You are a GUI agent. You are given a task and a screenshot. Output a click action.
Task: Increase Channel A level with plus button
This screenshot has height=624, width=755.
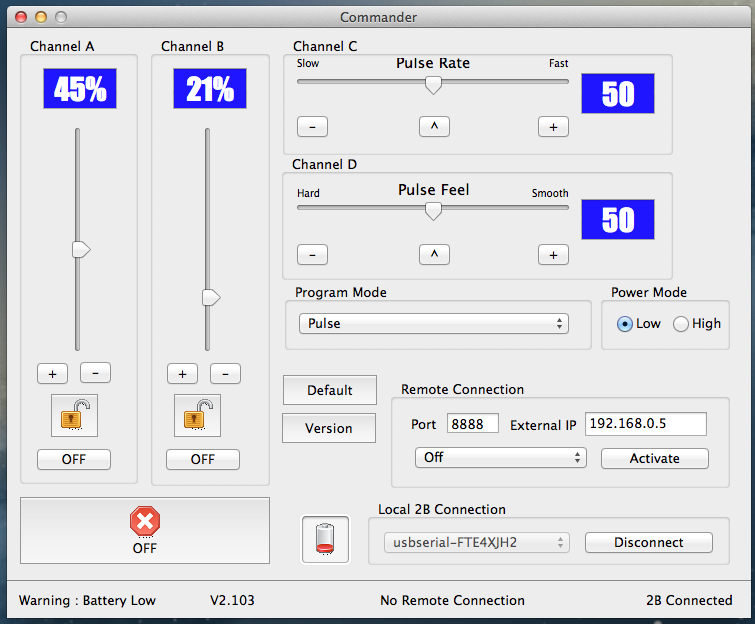click(x=52, y=374)
